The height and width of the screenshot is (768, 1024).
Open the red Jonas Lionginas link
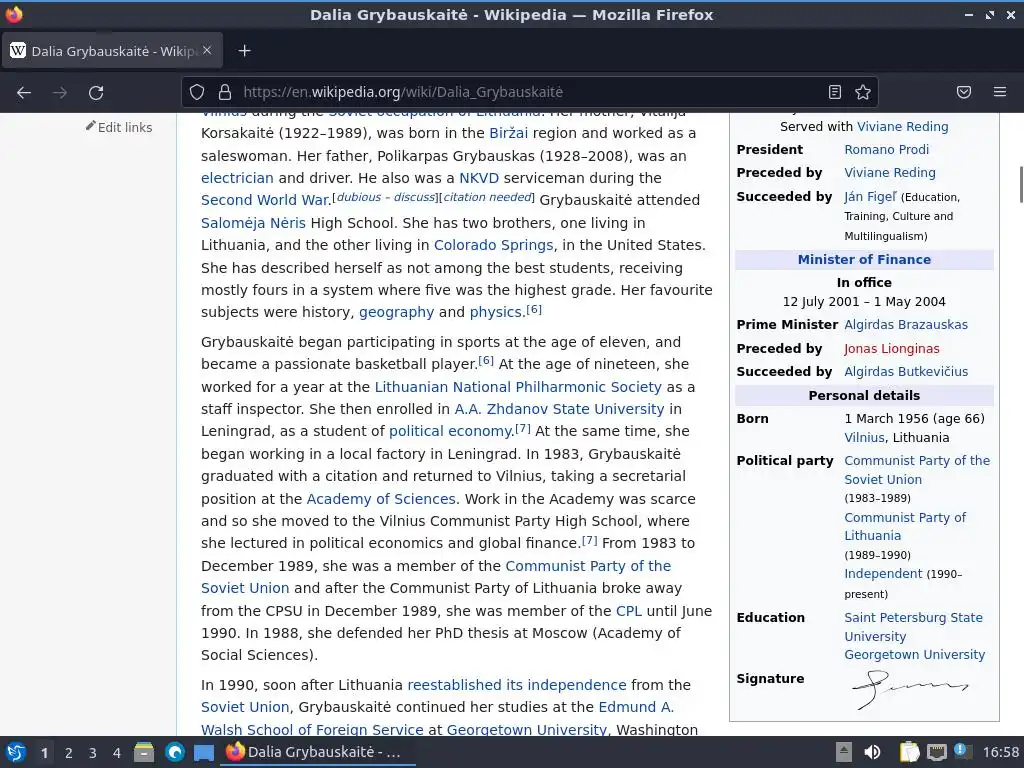891,349
